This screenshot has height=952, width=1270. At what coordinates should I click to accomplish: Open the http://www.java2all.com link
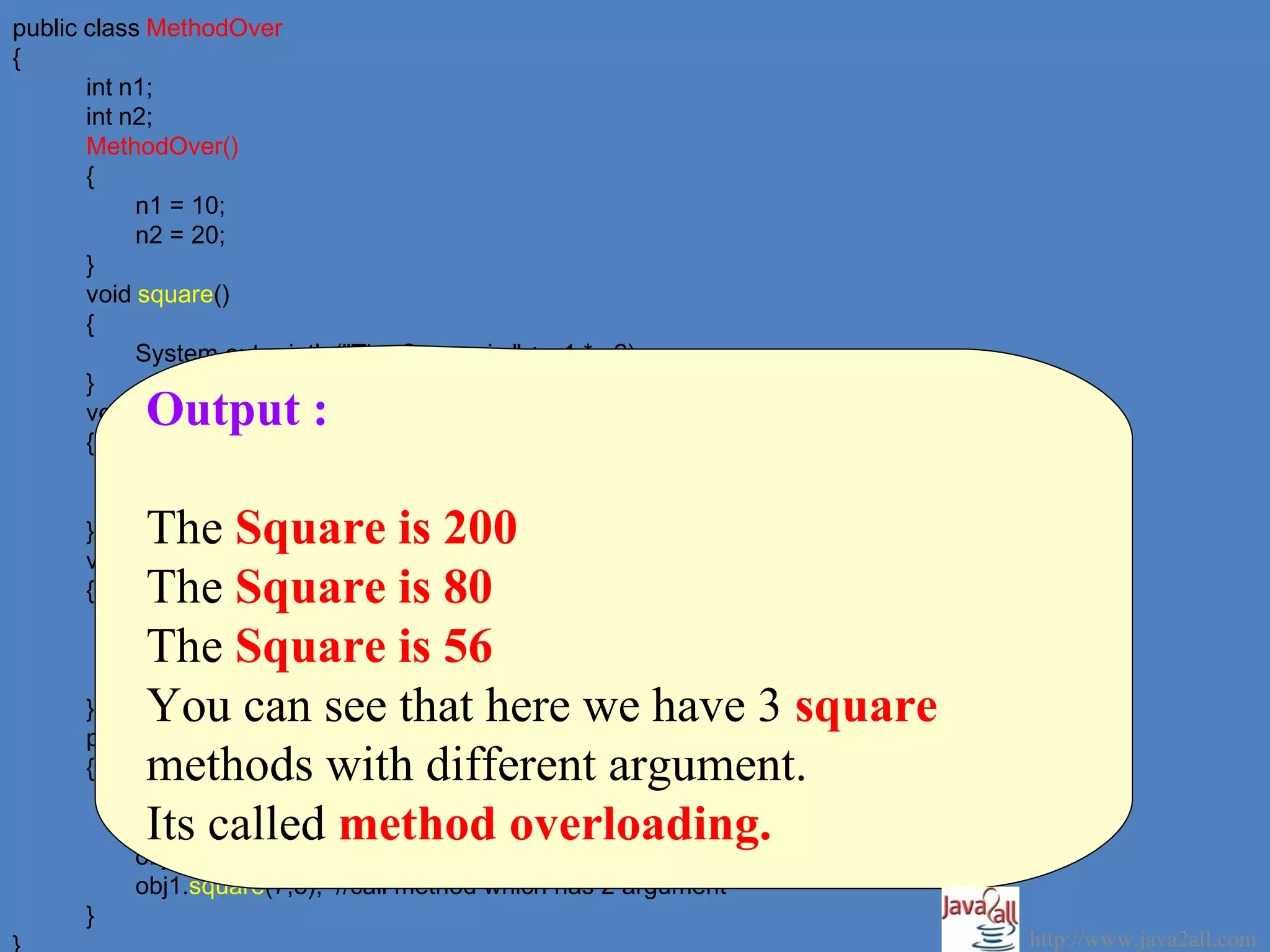[1143, 939]
